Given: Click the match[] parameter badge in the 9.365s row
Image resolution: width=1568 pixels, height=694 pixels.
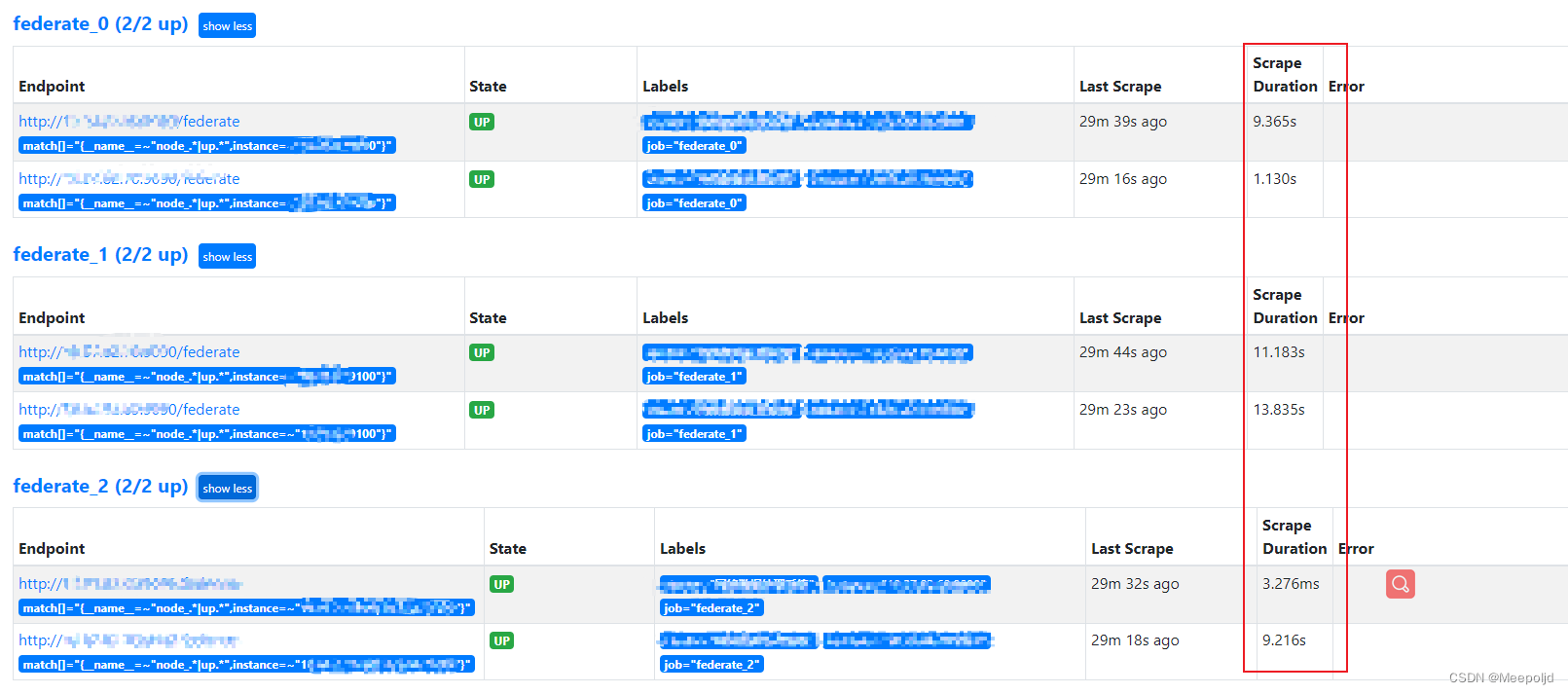Looking at the screenshot, I should (207, 146).
